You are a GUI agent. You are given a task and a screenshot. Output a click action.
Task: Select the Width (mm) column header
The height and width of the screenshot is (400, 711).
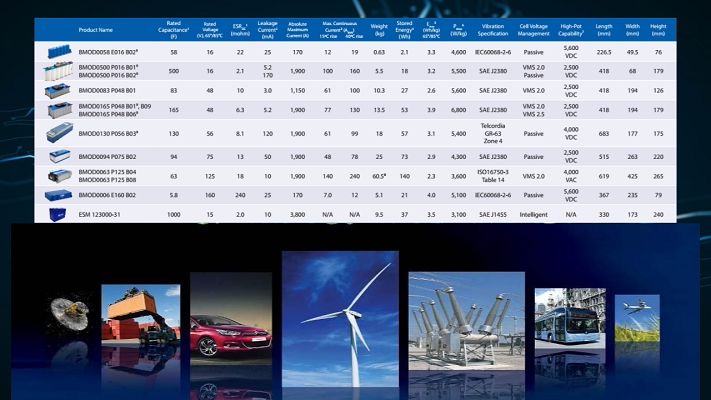[633, 30]
